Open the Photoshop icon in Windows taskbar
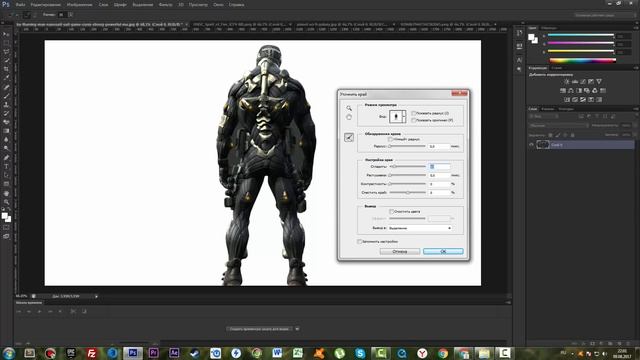 point(133,353)
